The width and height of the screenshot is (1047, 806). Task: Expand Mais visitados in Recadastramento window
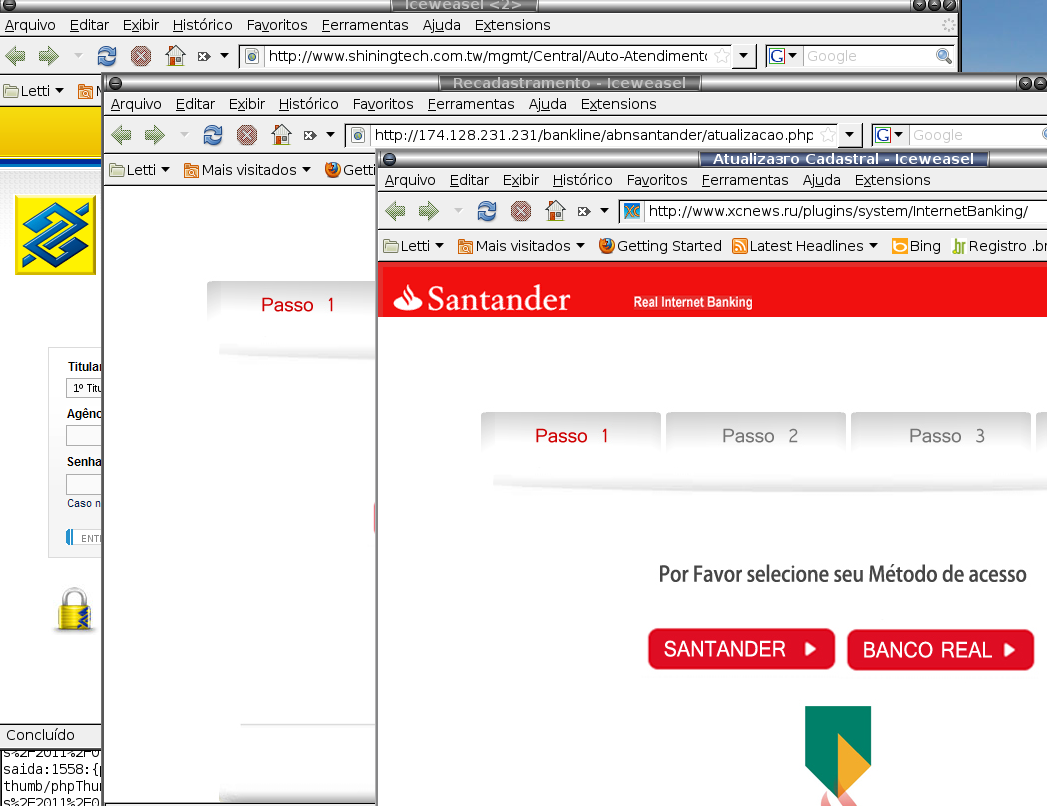pos(247,170)
